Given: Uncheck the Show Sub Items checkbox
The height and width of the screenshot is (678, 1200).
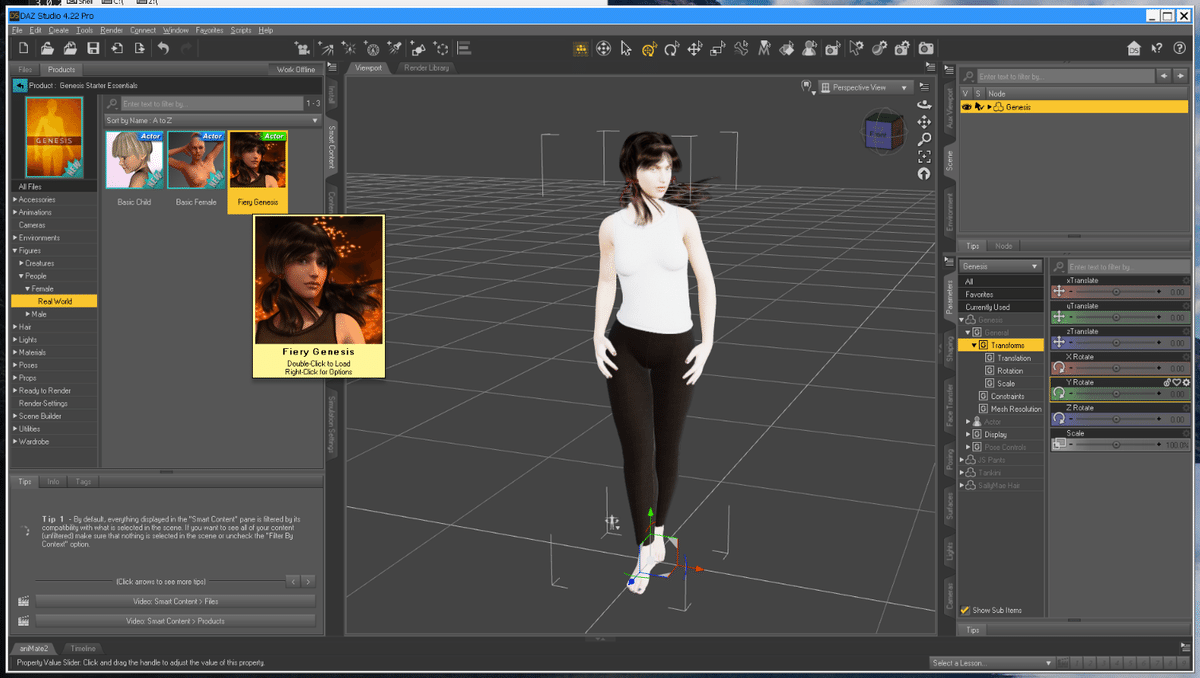Looking at the screenshot, I should point(965,610).
